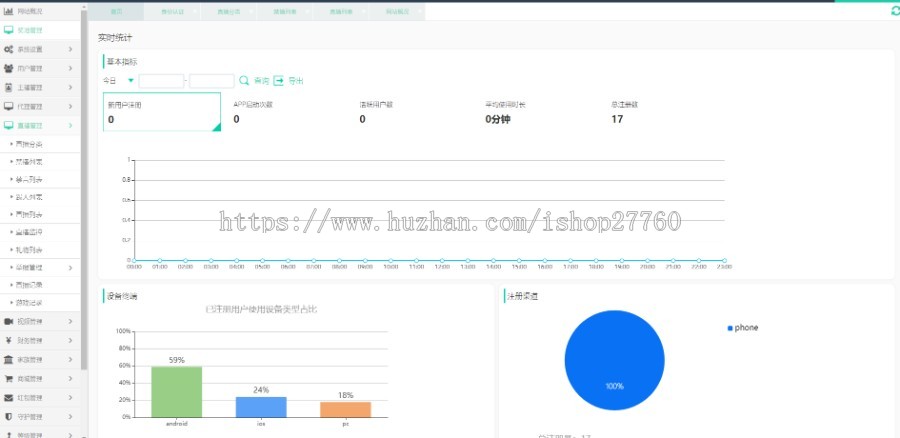
Task: Expand the 主播管理 chevron
Action: tap(71, 87)
